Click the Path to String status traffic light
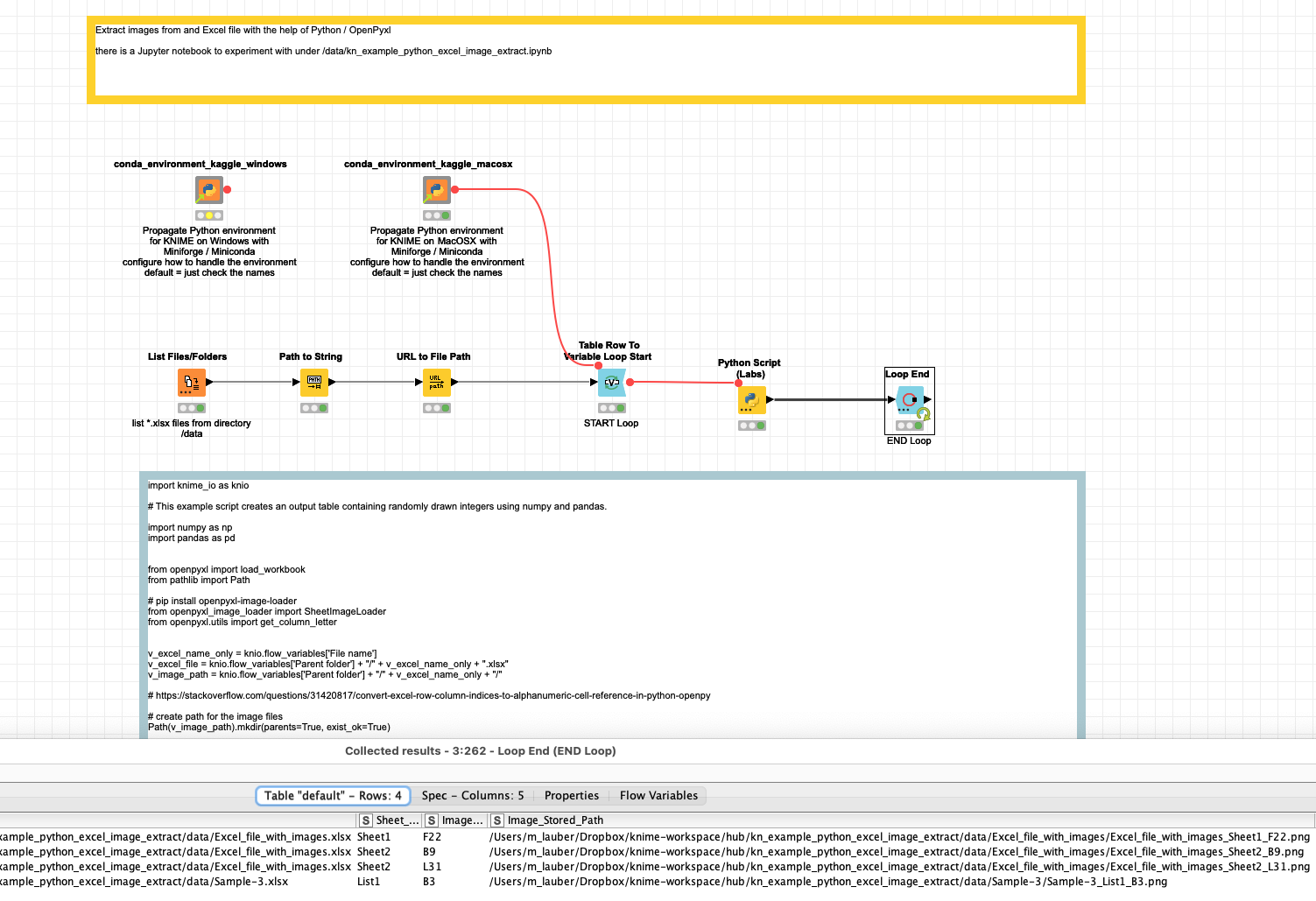The image size is (1316, 901). click(314, 408)
